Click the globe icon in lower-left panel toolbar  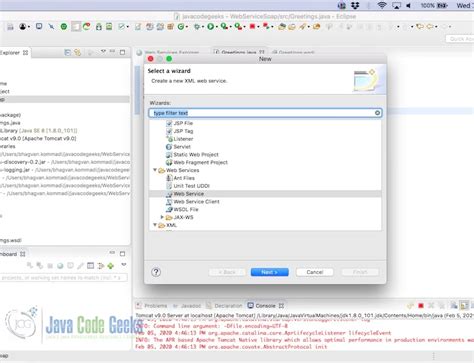pos(60,266)
